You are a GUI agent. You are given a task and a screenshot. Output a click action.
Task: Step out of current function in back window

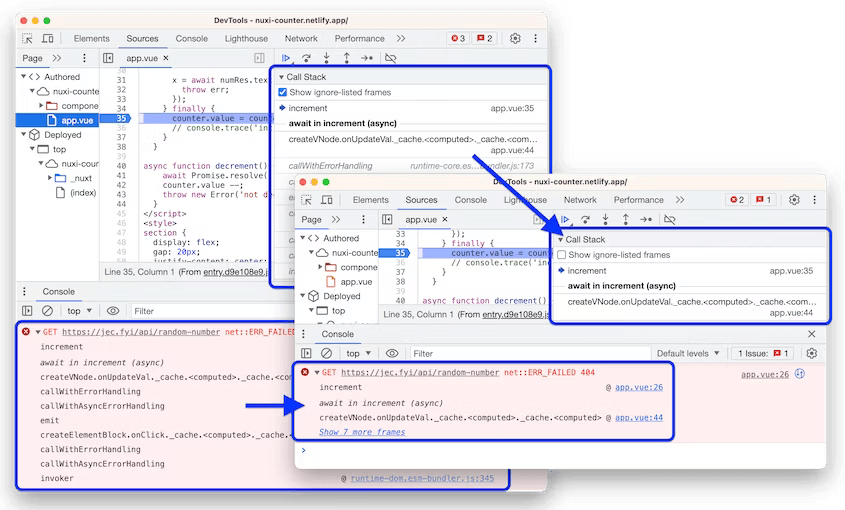pyautogui.click(x=347, y=58)
